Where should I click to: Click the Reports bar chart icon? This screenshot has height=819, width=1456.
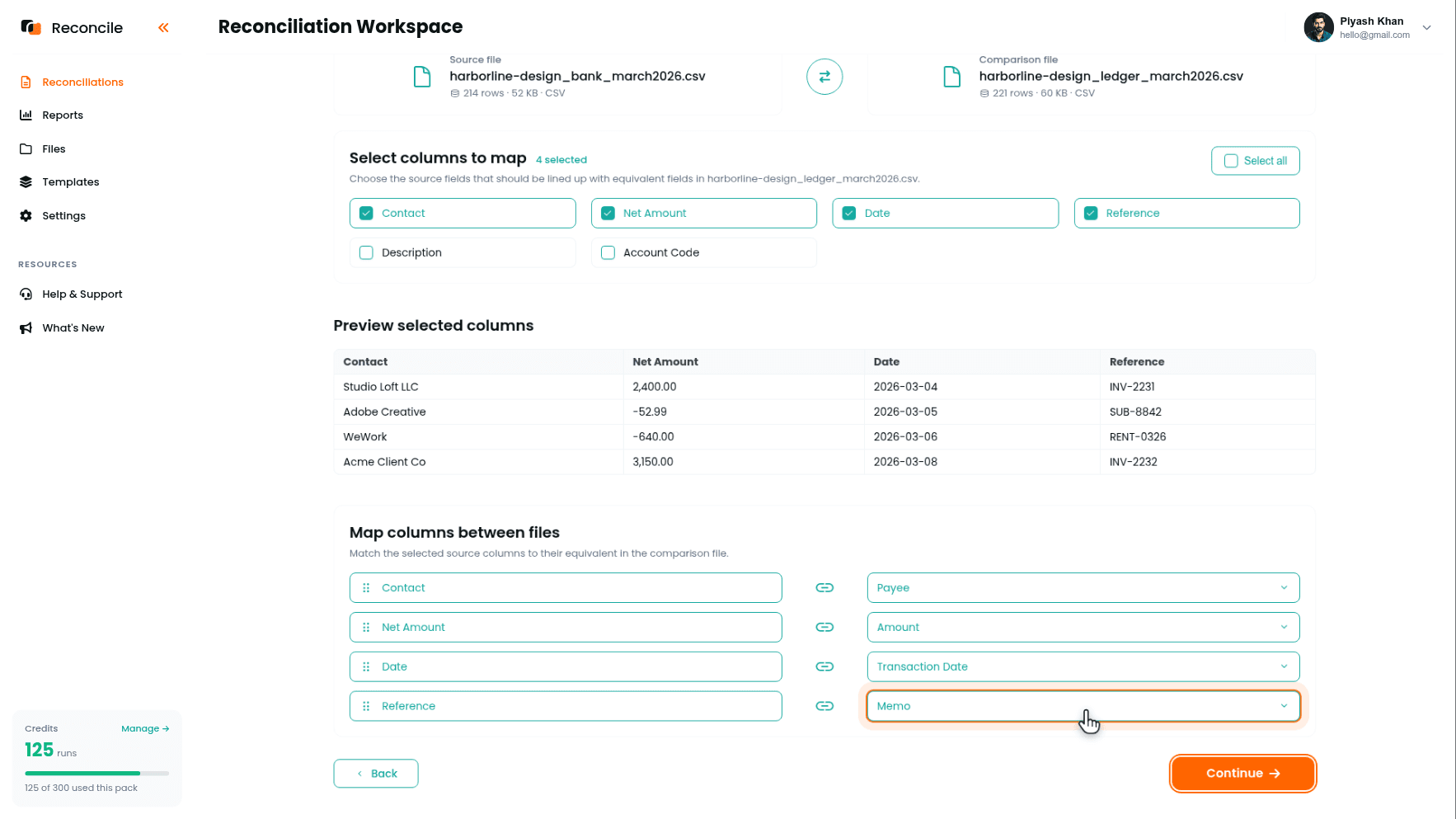point(26,115)
